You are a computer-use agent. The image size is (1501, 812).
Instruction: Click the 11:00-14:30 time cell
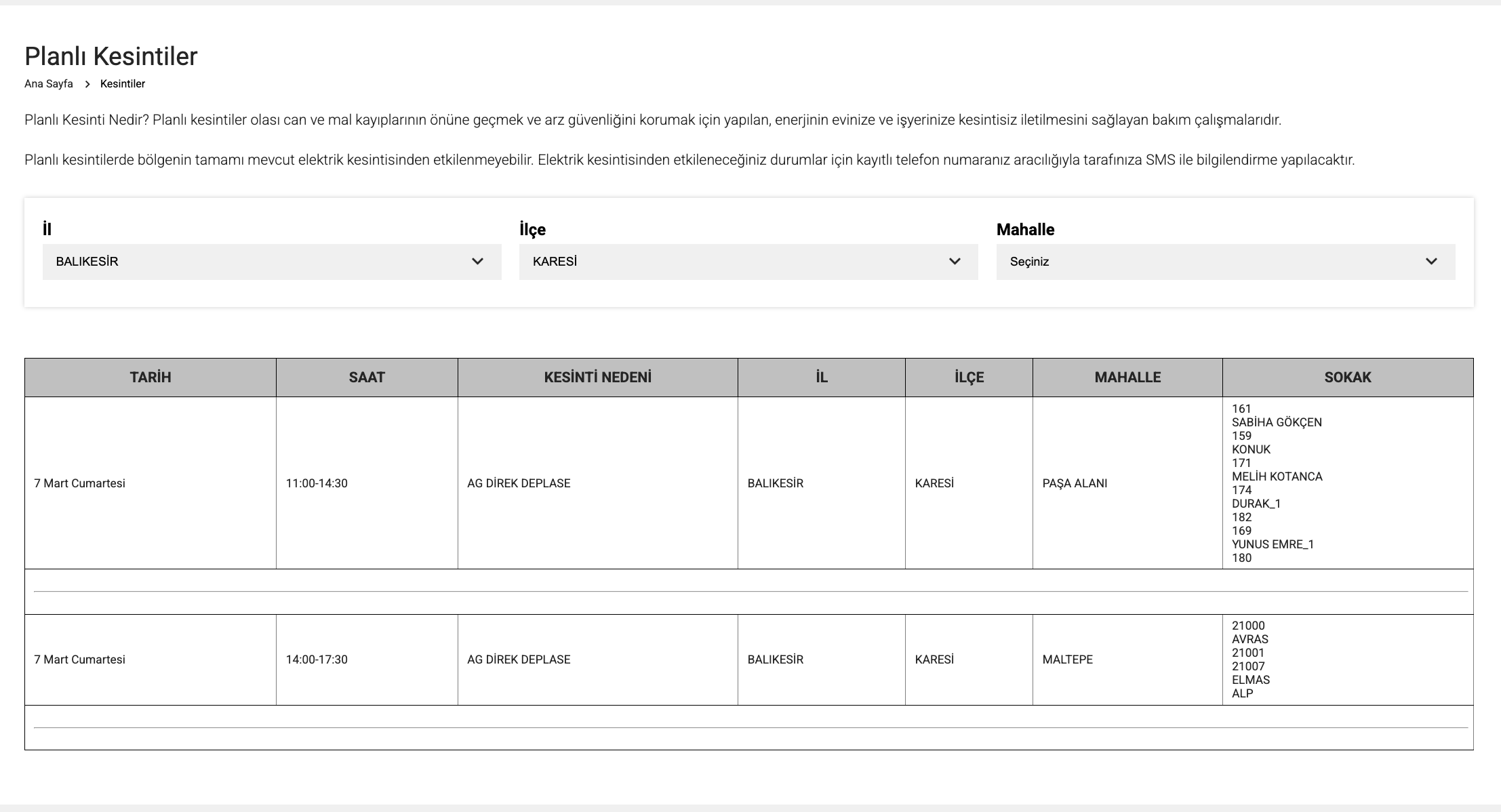tap(317, 483)
